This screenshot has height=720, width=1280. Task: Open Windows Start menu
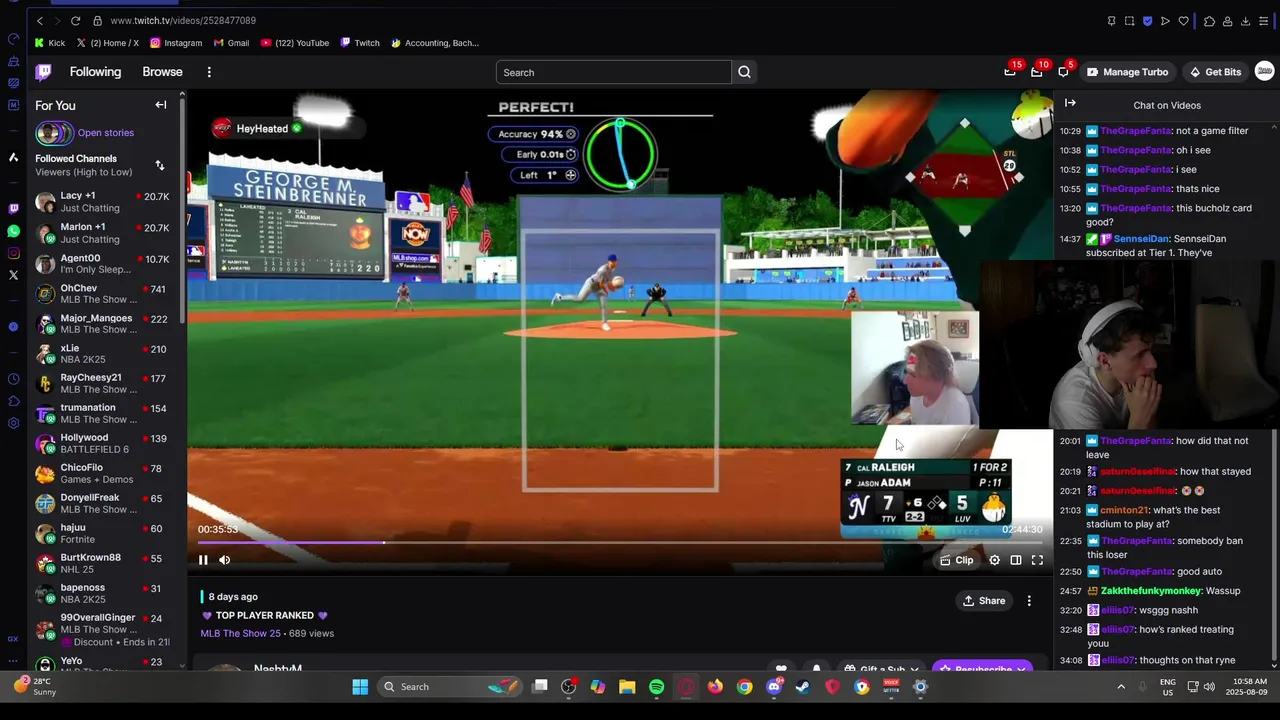pos(360,687)
